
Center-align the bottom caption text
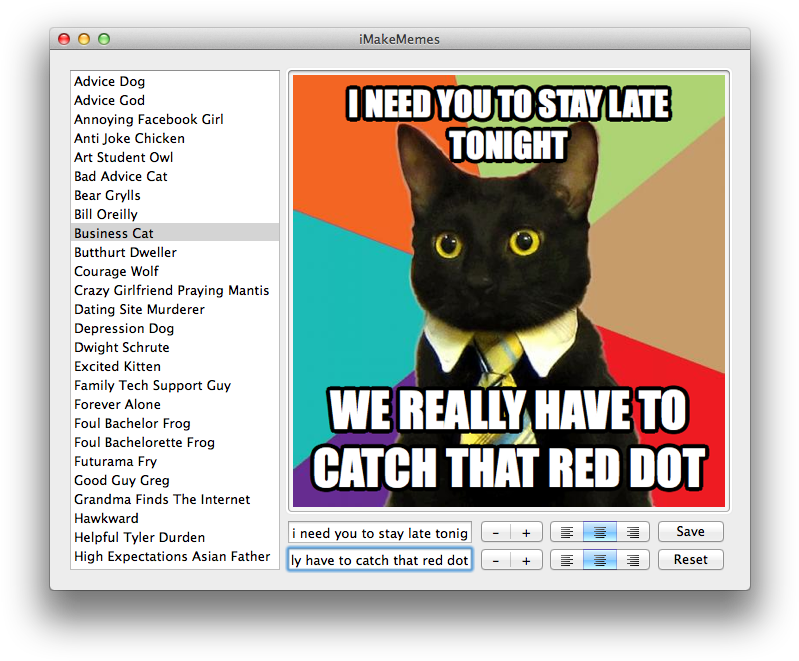[x=600, y=560]
